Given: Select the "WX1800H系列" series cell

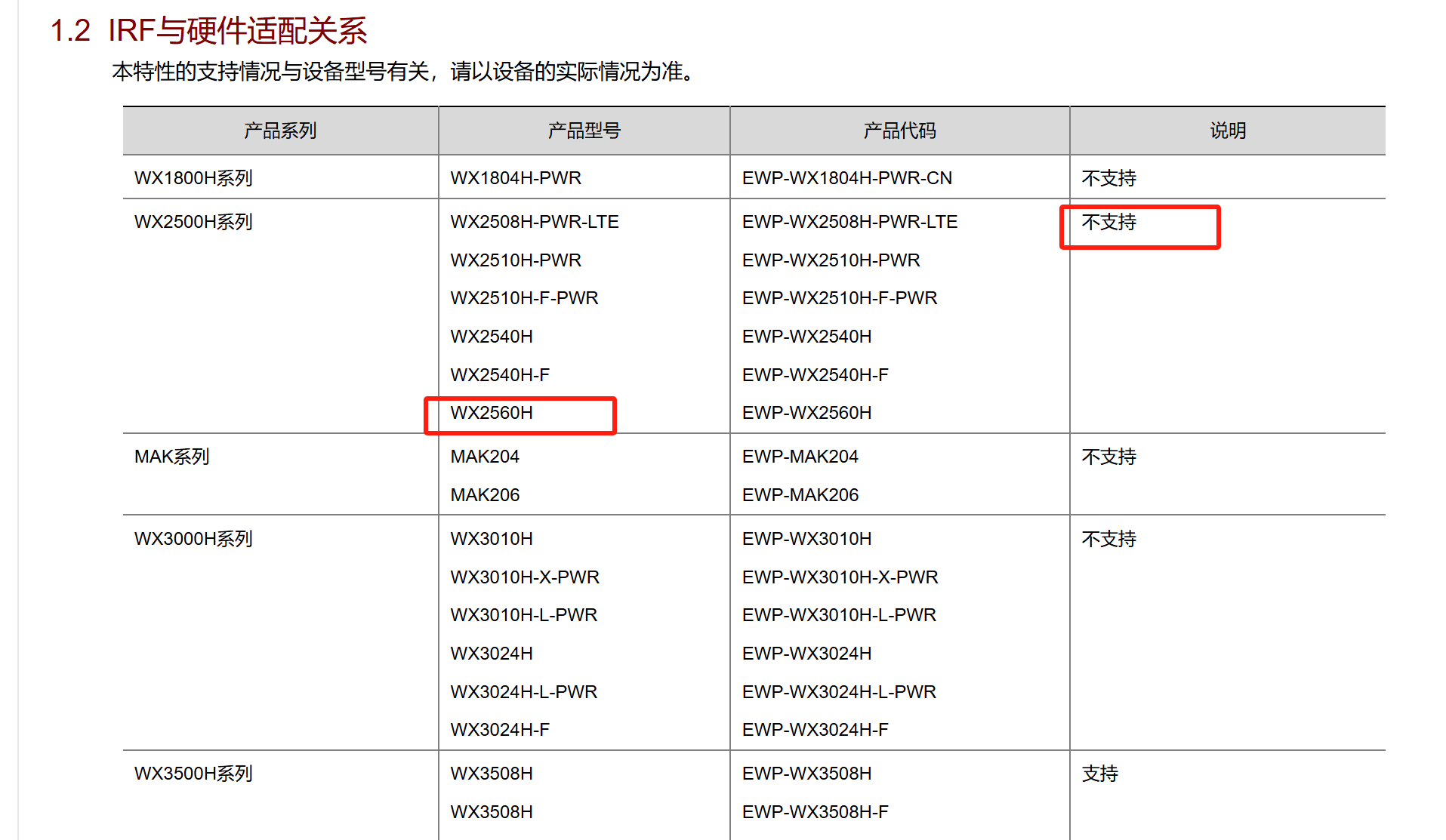Looking at the screenshot, I should (193, 178).
